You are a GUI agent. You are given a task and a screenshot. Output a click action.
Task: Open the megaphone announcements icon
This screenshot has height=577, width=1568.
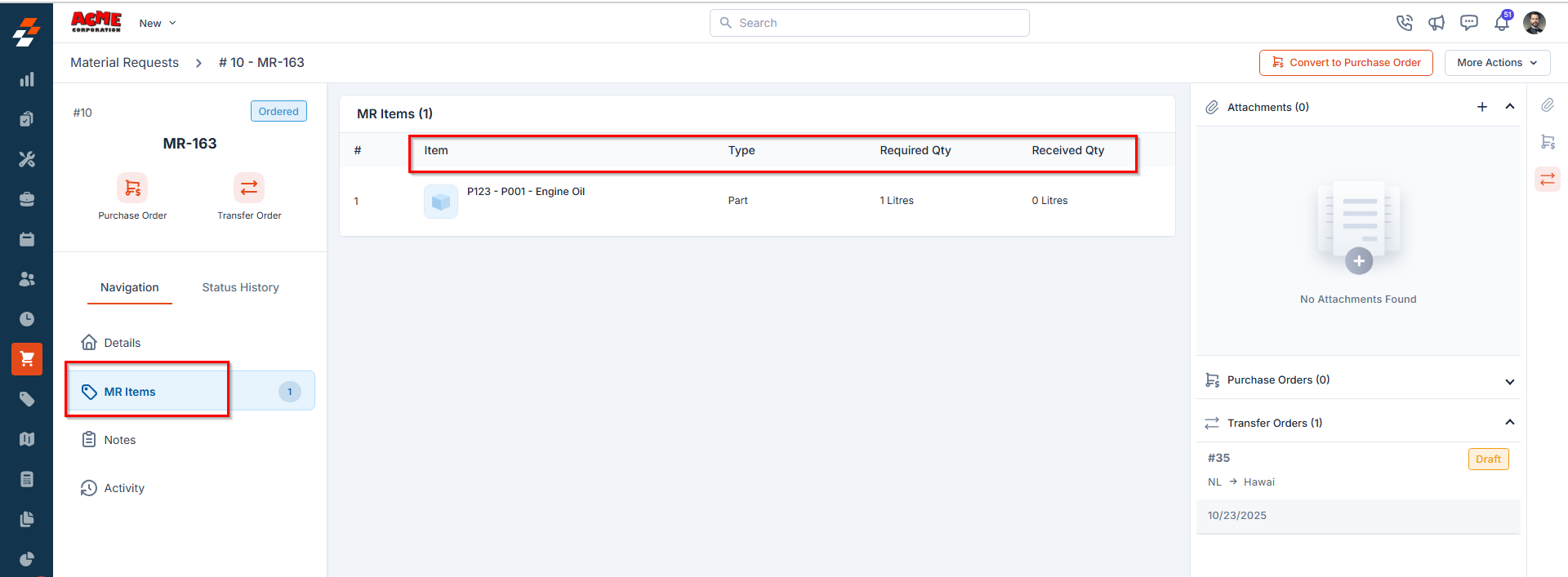click(1437, 23)
